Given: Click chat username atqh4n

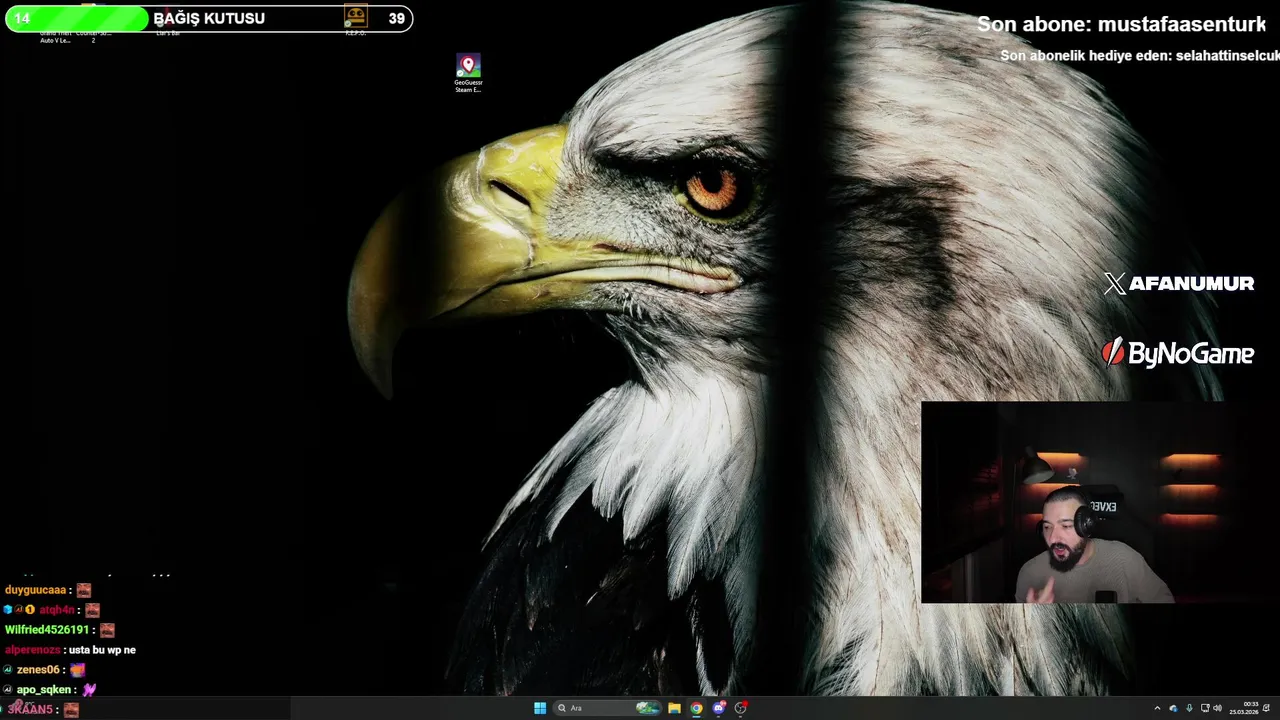Looking at the screenshot, I should (x=57, y=610).
